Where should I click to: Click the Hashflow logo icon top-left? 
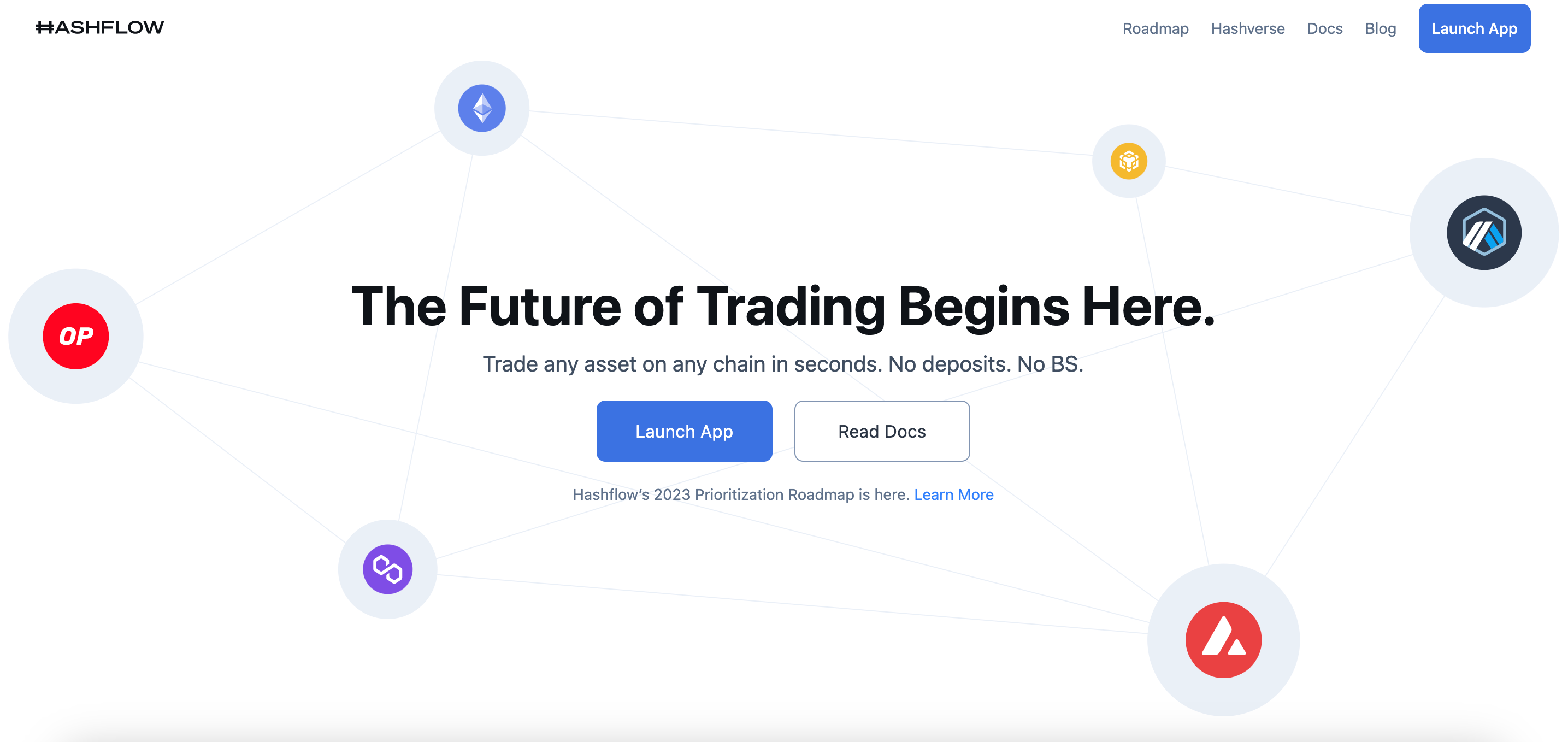99,27
